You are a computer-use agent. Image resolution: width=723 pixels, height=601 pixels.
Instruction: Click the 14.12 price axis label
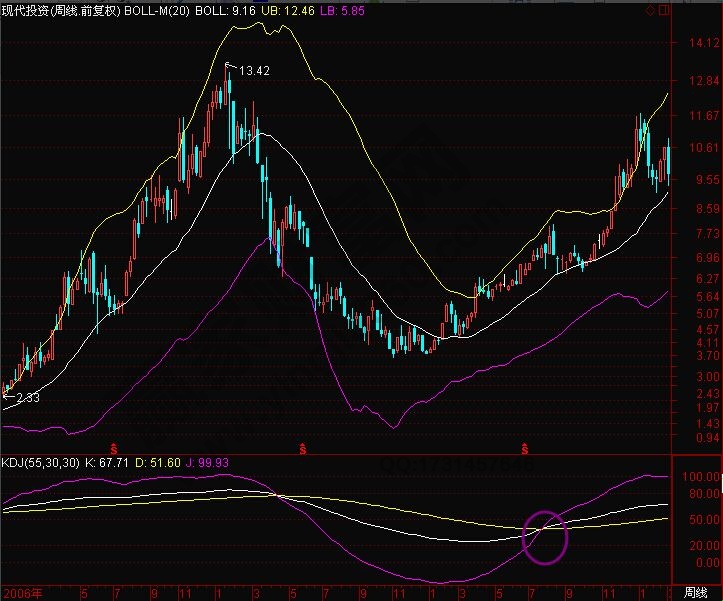699,43
